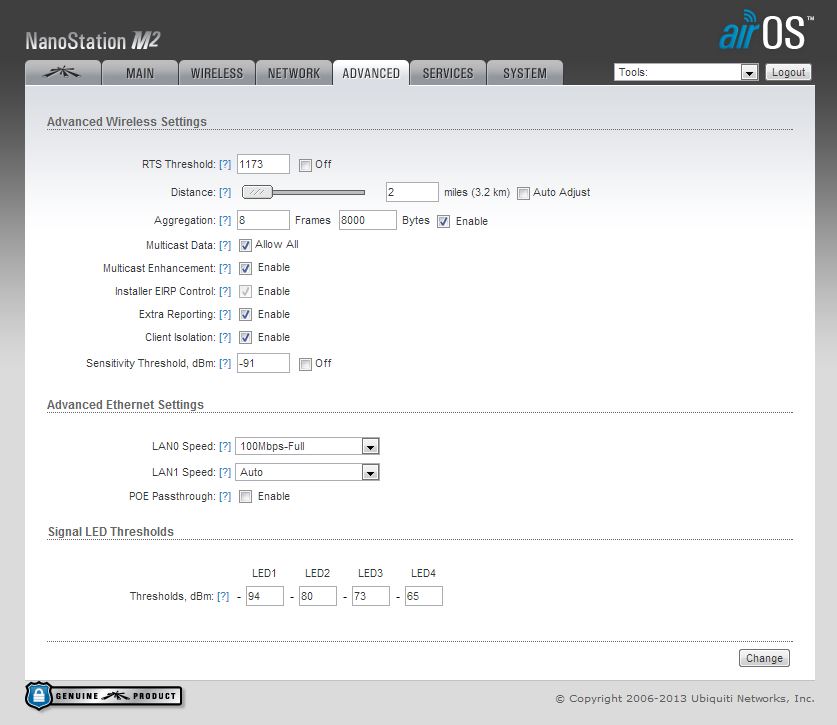Click the LED1 threshold field
837x725 pixels.
pyautogui.click(x=265, y=596)
